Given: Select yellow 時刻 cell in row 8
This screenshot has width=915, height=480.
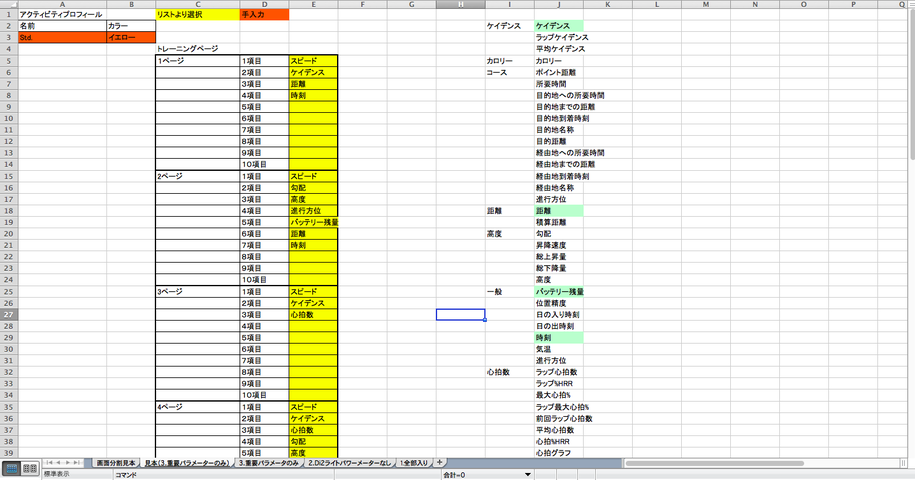Looking at the screenshot, I should click(313, 95).
